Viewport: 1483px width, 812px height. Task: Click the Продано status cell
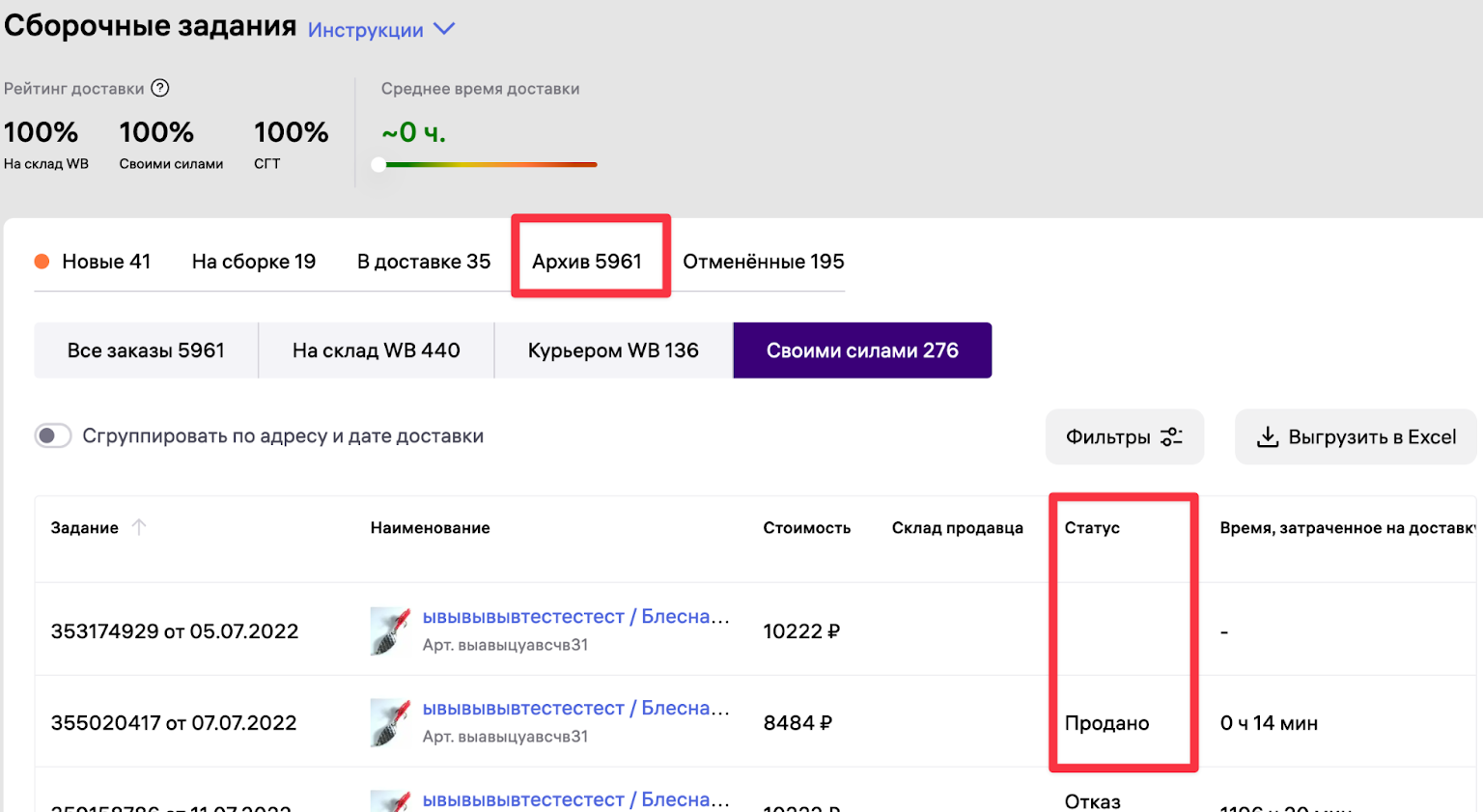1107,723
